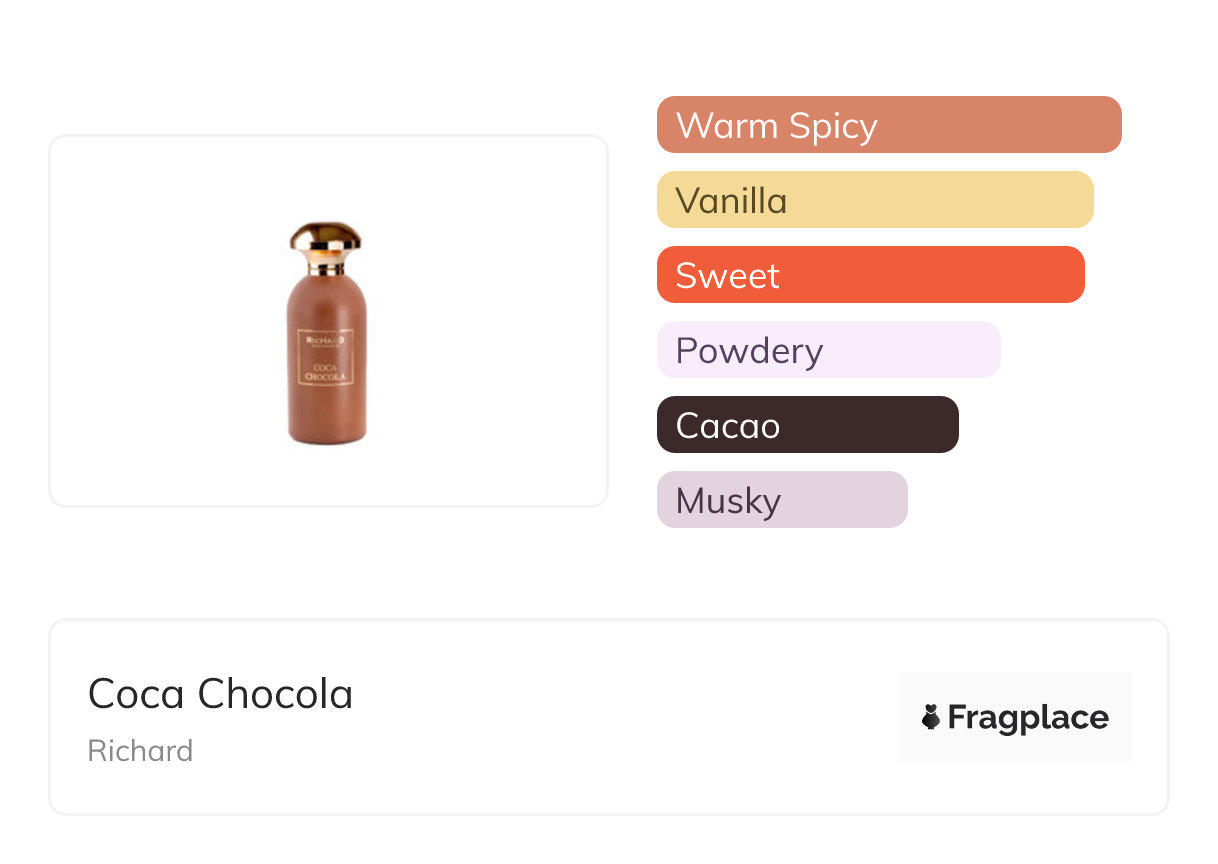This screenshot has height=864, width=1218.
Task: Open the Coca Chocola fragrance title
Action: coord(220,694)
